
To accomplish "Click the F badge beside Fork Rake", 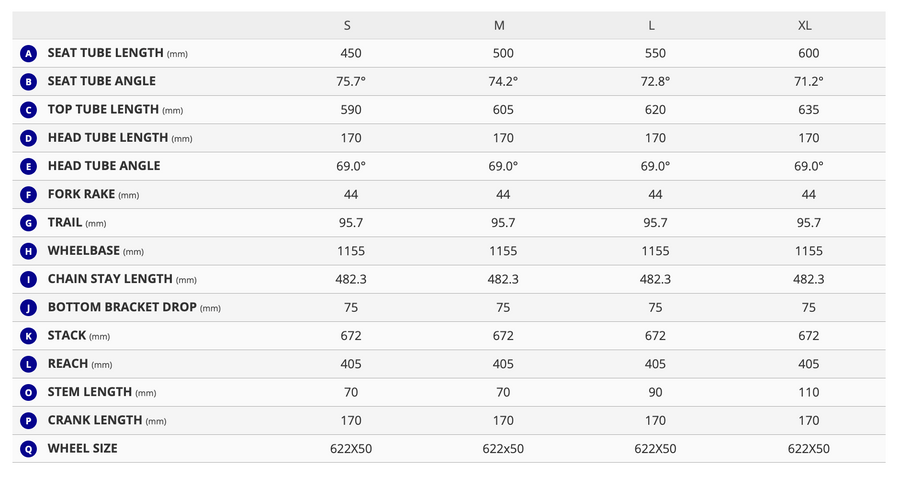I will tap(28, 195).
